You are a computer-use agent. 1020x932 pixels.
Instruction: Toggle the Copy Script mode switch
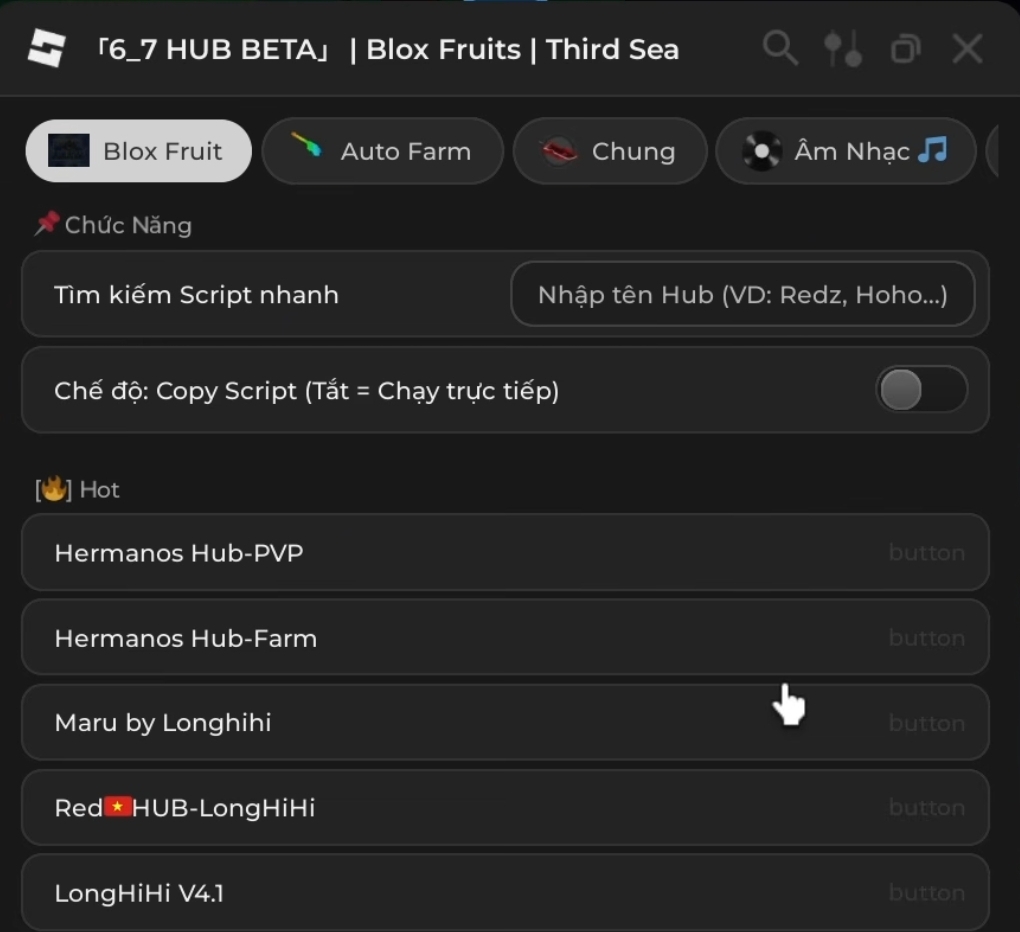tap(921, 390)
